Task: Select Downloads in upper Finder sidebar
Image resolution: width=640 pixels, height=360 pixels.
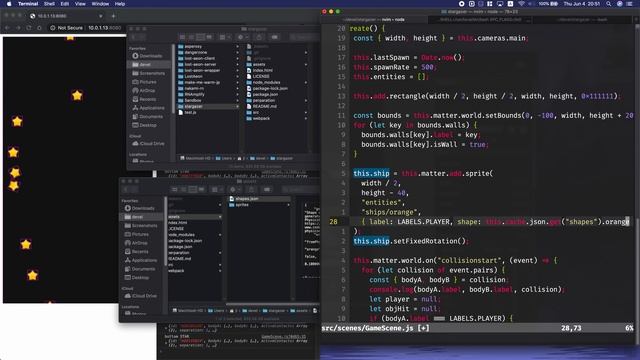Action: [147, 56]
